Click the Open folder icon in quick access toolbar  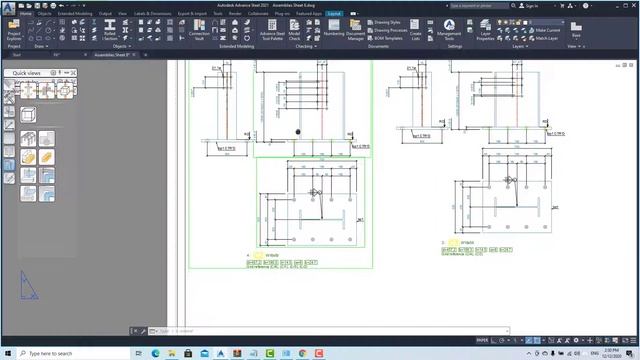[x=29, y=6]
